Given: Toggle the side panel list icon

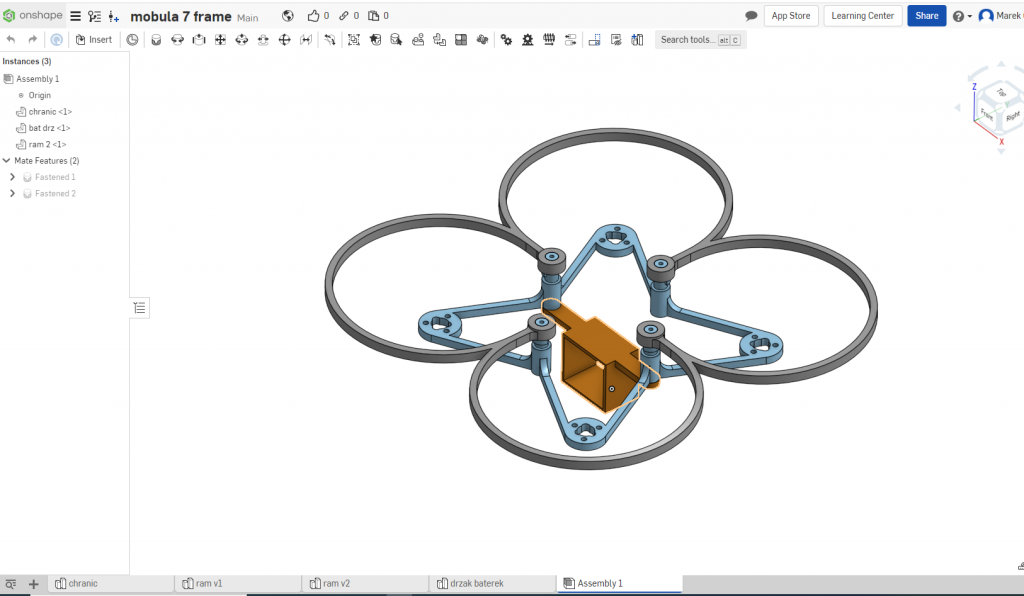Looking at the screenshot, I should coord(140,307).
